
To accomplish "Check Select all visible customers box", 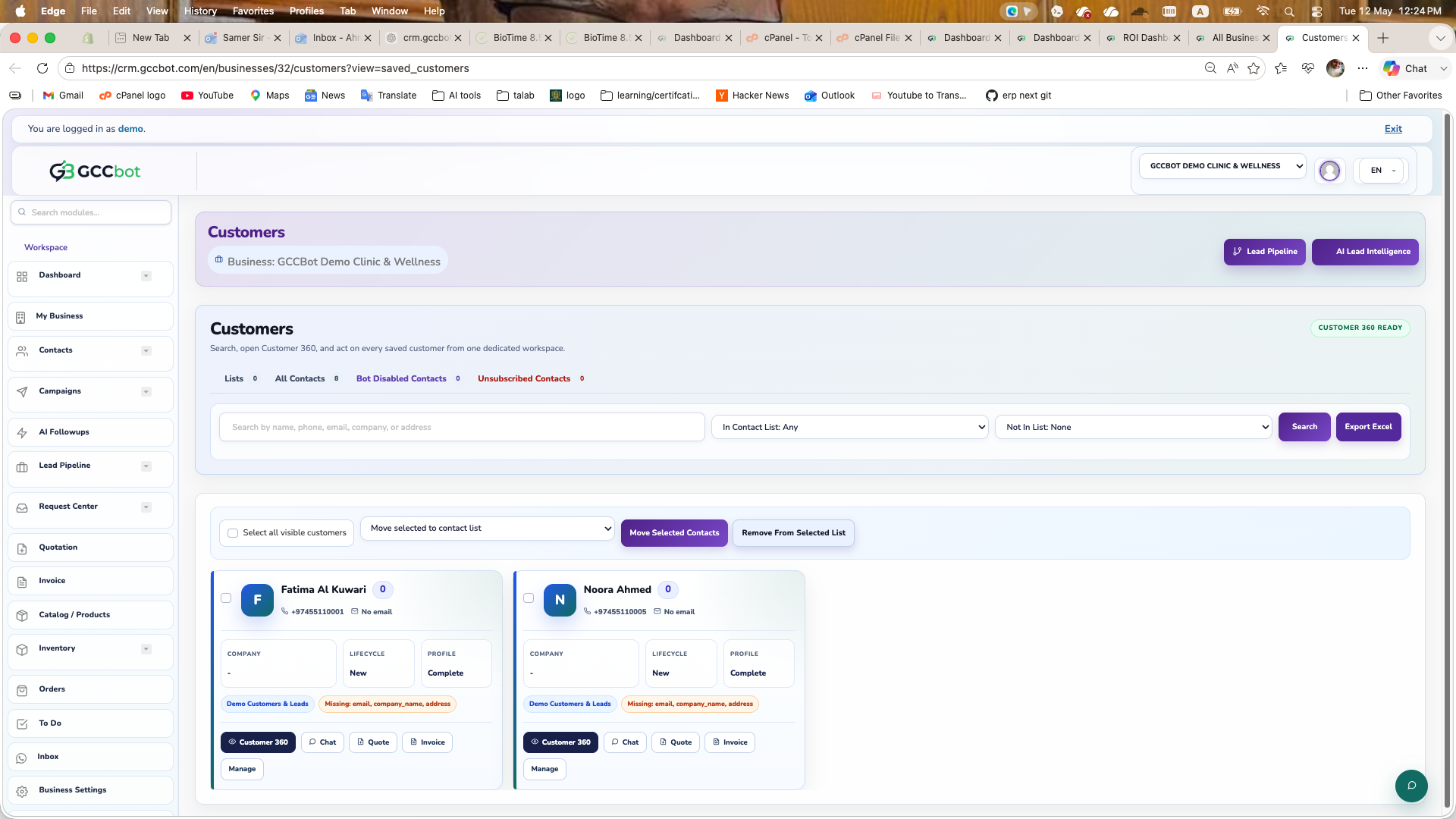I will tap(233, 533).
